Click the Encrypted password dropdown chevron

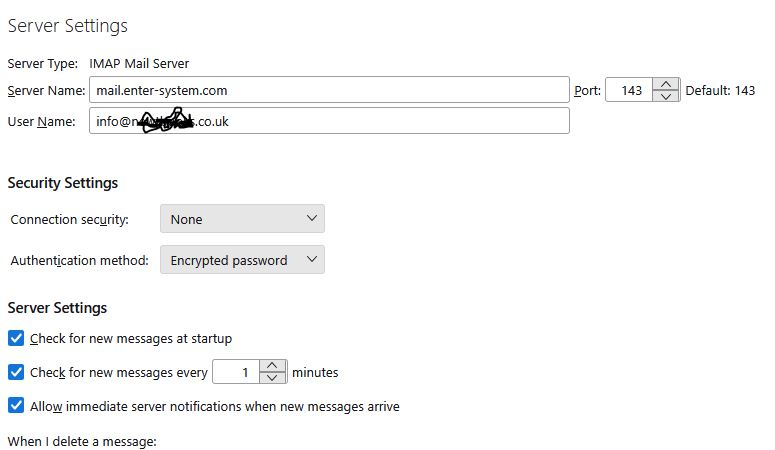(x=311, y=259)
